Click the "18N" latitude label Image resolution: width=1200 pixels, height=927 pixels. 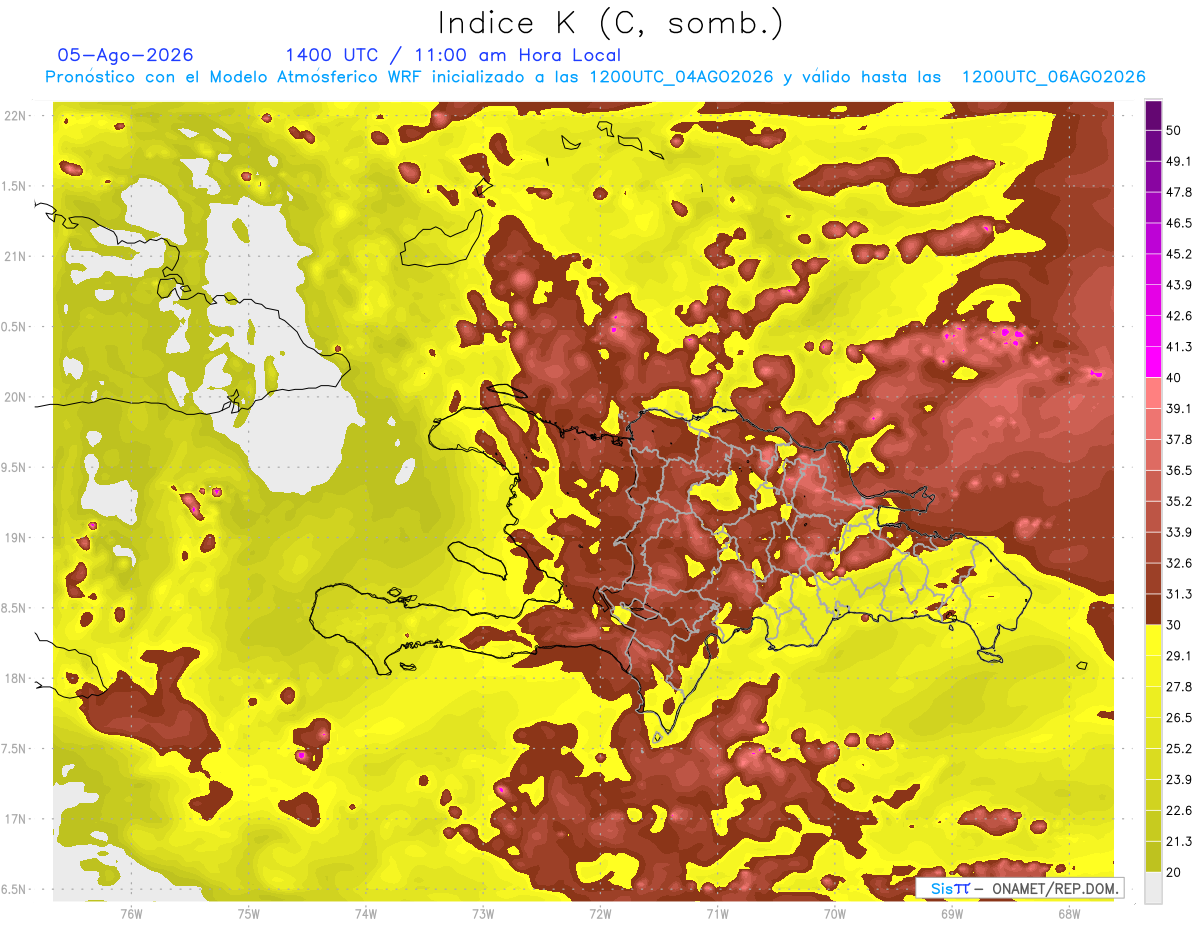click(x=15, y=678)
